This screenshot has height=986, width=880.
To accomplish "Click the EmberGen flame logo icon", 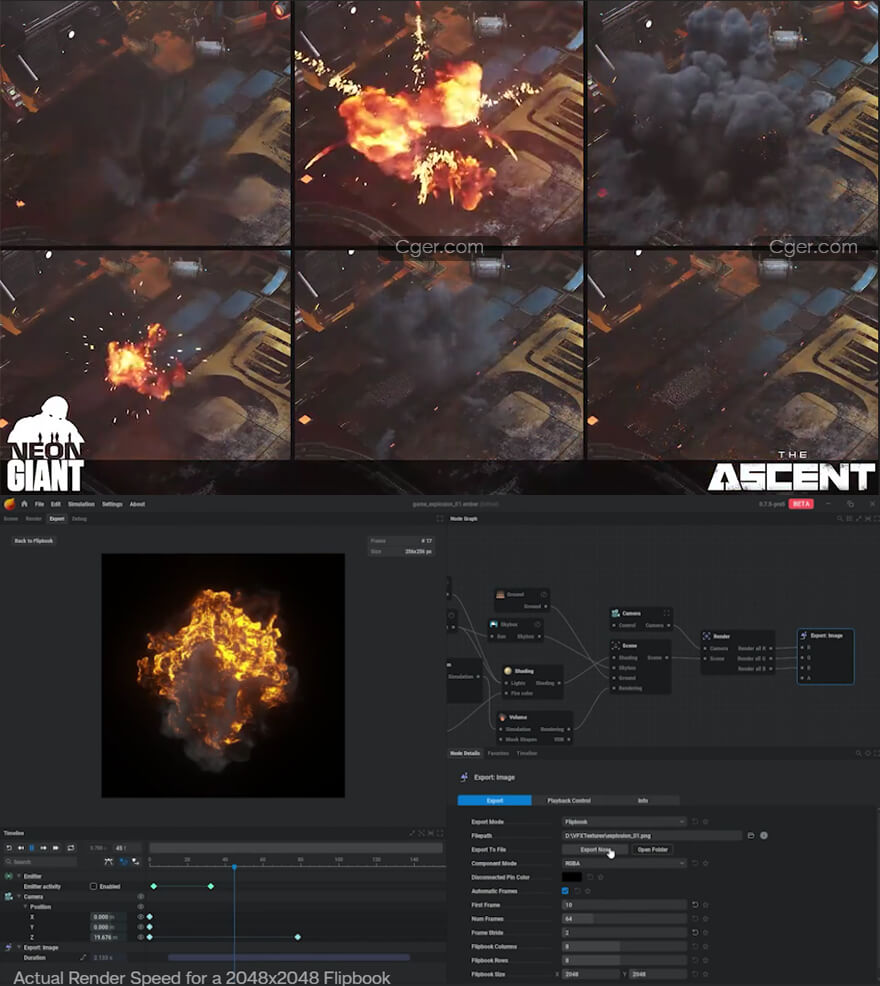I will (x=10, y=504).
